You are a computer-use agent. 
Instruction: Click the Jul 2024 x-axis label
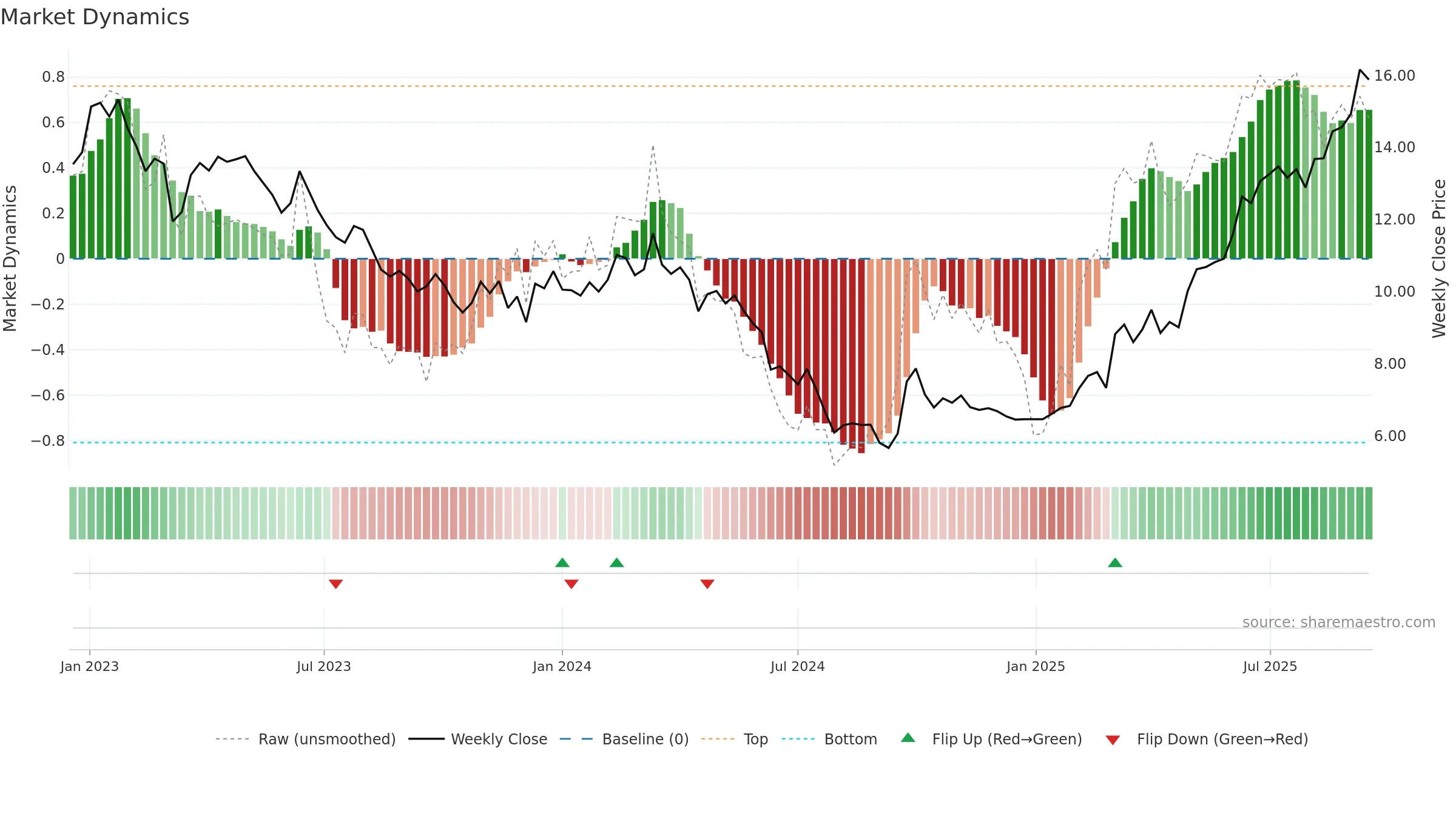click(x=798, y=666)
